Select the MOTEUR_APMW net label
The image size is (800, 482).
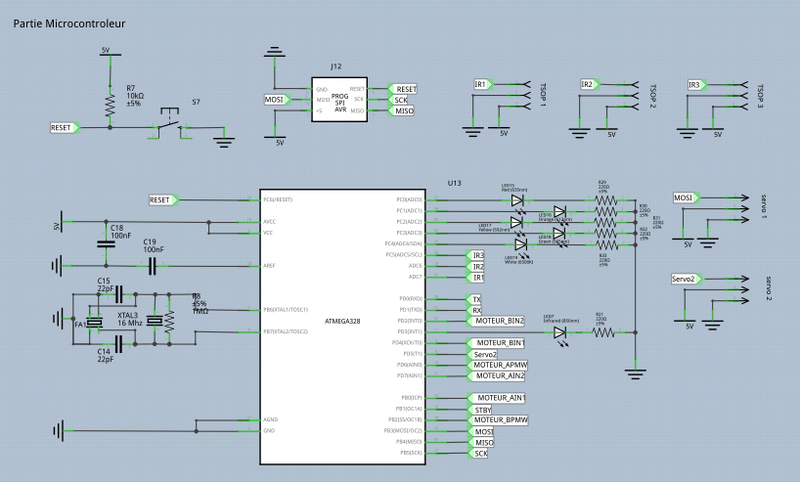coord(499,365)
